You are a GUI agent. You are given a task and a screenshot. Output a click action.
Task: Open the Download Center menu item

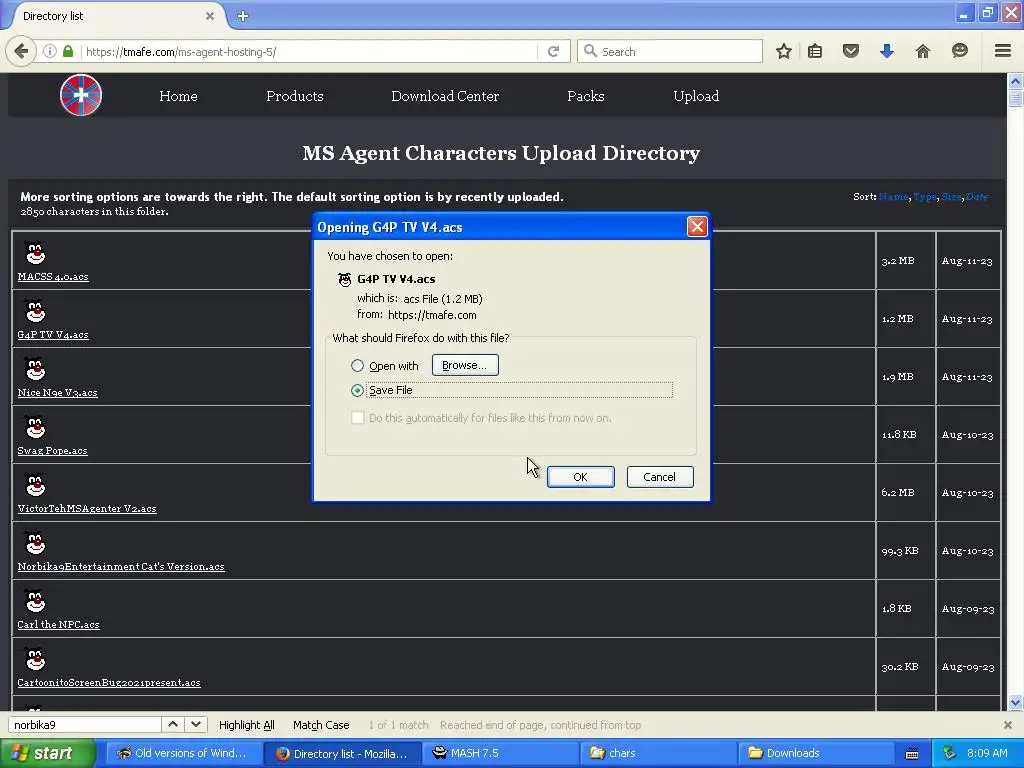coord(445,96)
